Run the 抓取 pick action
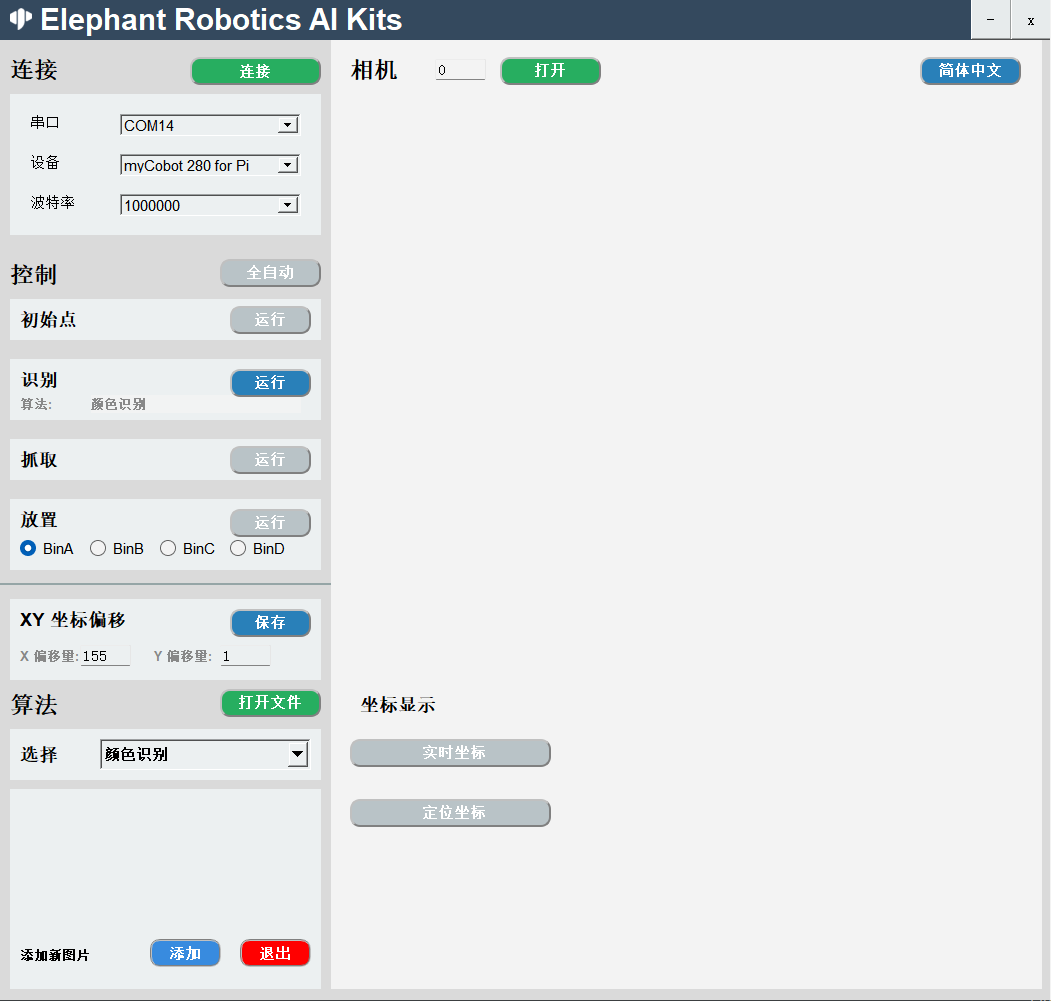The height and width of the screenshot is (1001, 1051). [x=270, y=460]
